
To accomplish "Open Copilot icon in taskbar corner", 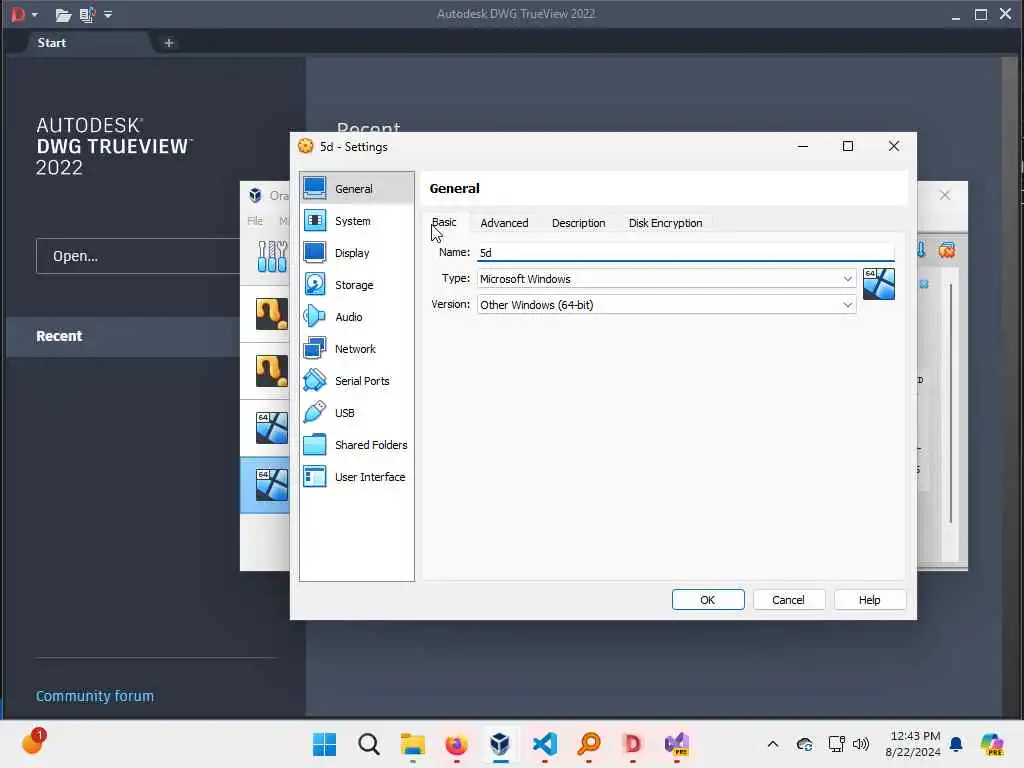I will tap(991, 744).
